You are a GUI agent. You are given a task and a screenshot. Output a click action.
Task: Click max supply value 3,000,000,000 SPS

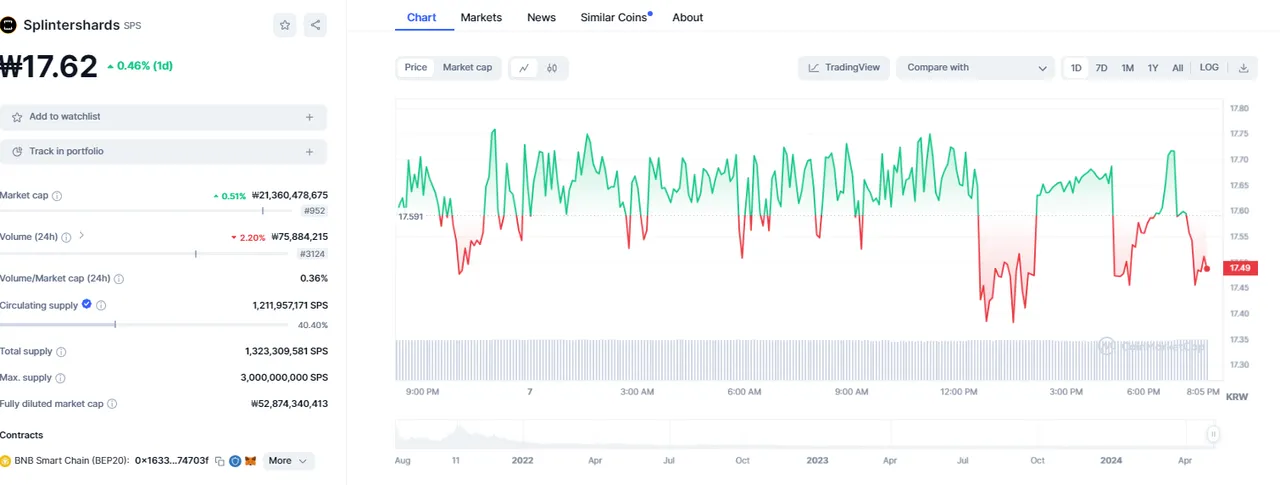click(x=284, y=378)
